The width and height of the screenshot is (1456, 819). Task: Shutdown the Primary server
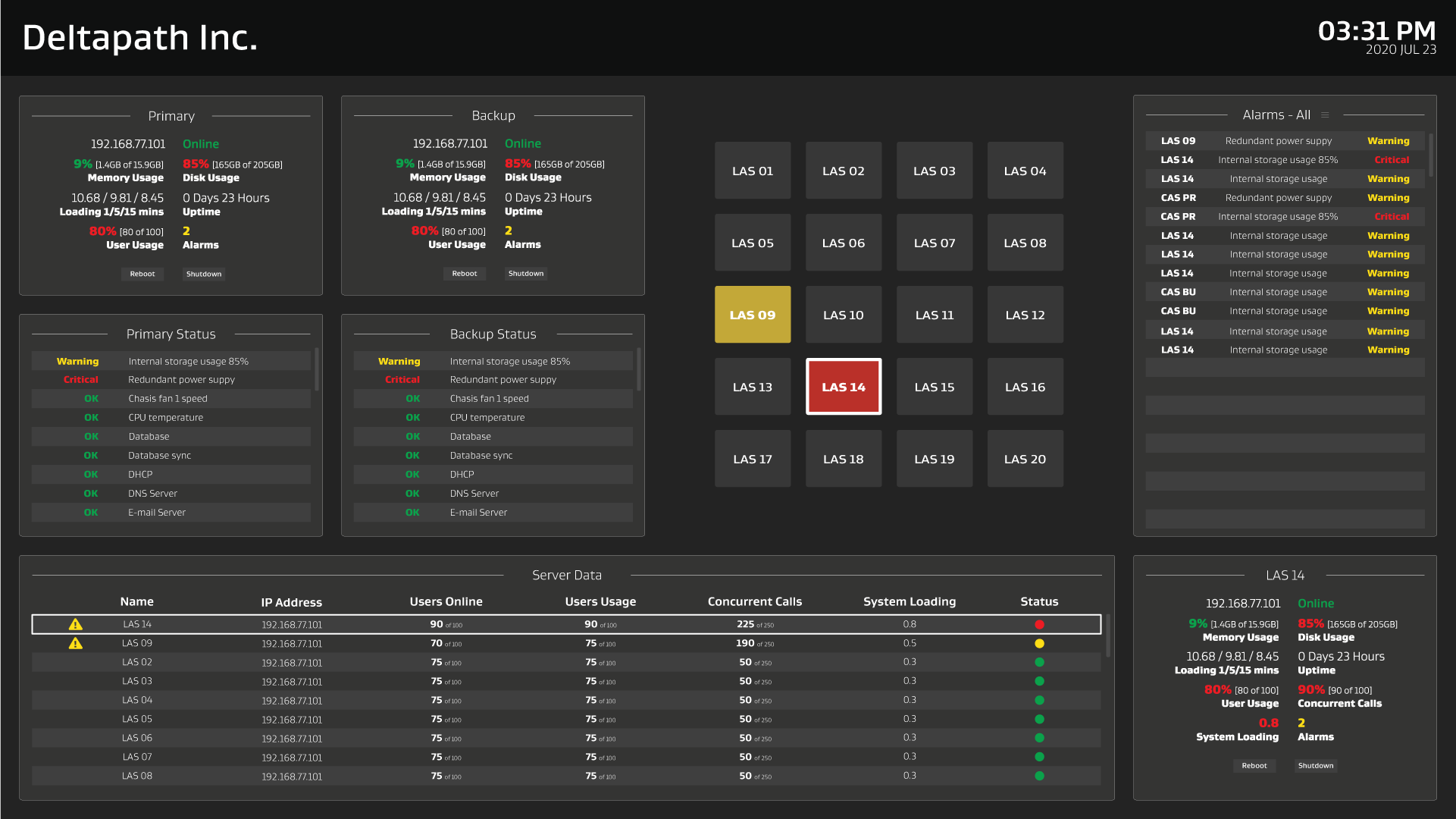(x=204, y=274)
